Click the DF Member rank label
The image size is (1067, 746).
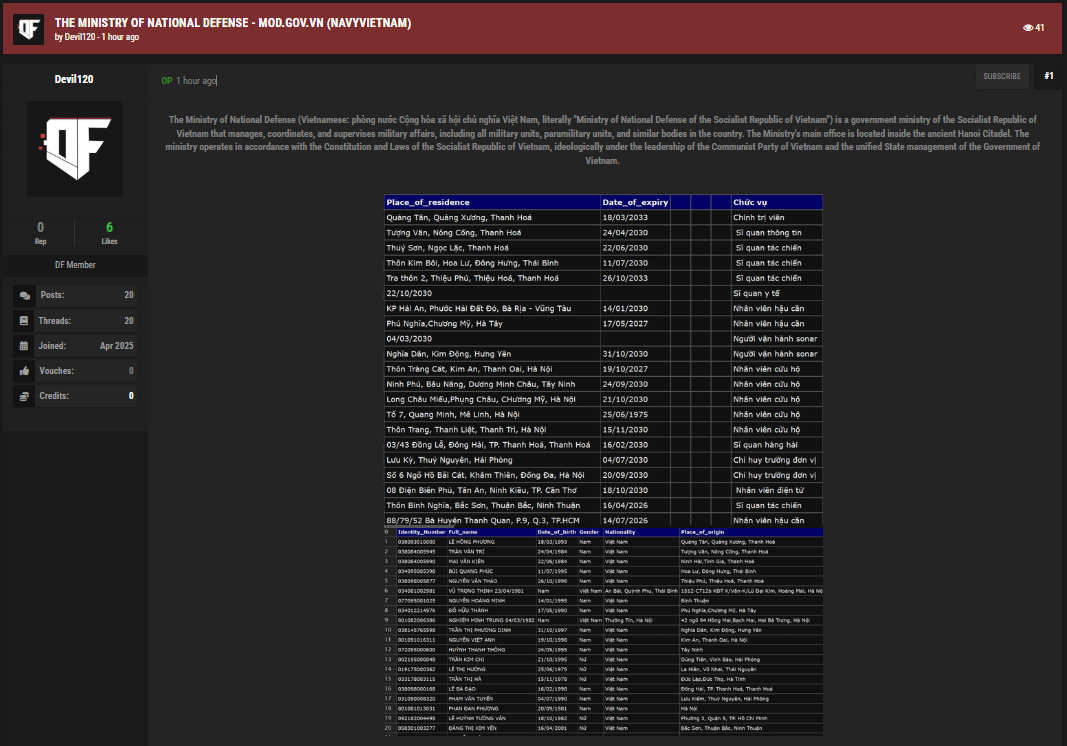pyautogui.click(x=75, y=265)
